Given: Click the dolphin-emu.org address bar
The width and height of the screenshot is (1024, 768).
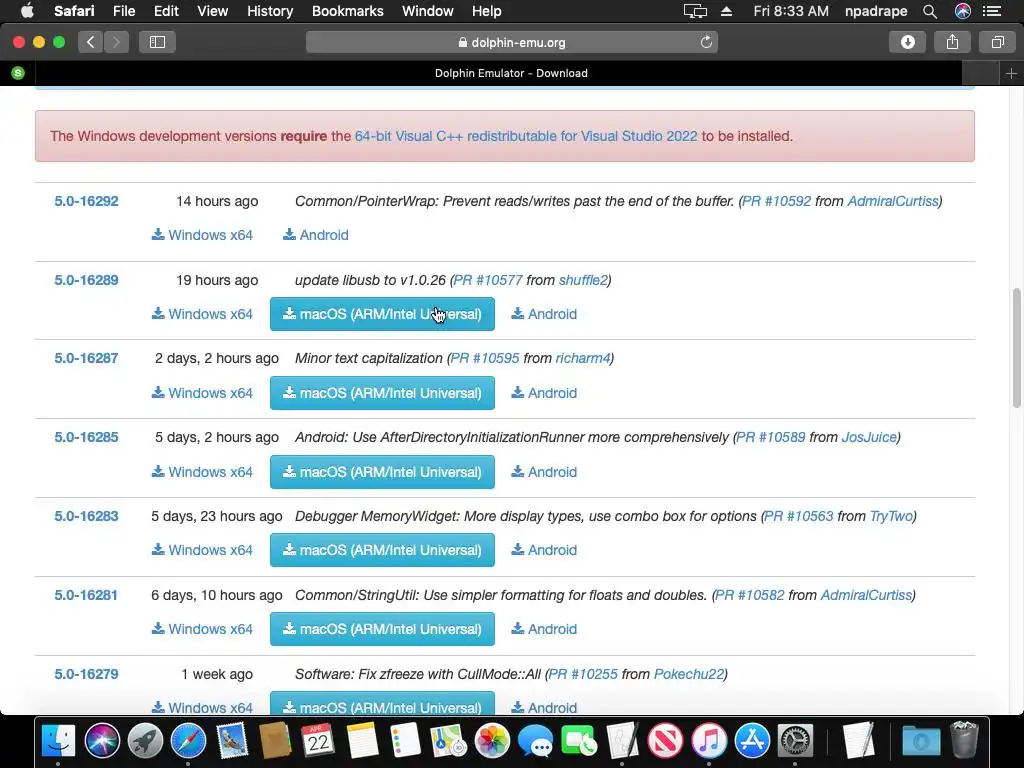Looking at the screenshot, I should [511, 42].
